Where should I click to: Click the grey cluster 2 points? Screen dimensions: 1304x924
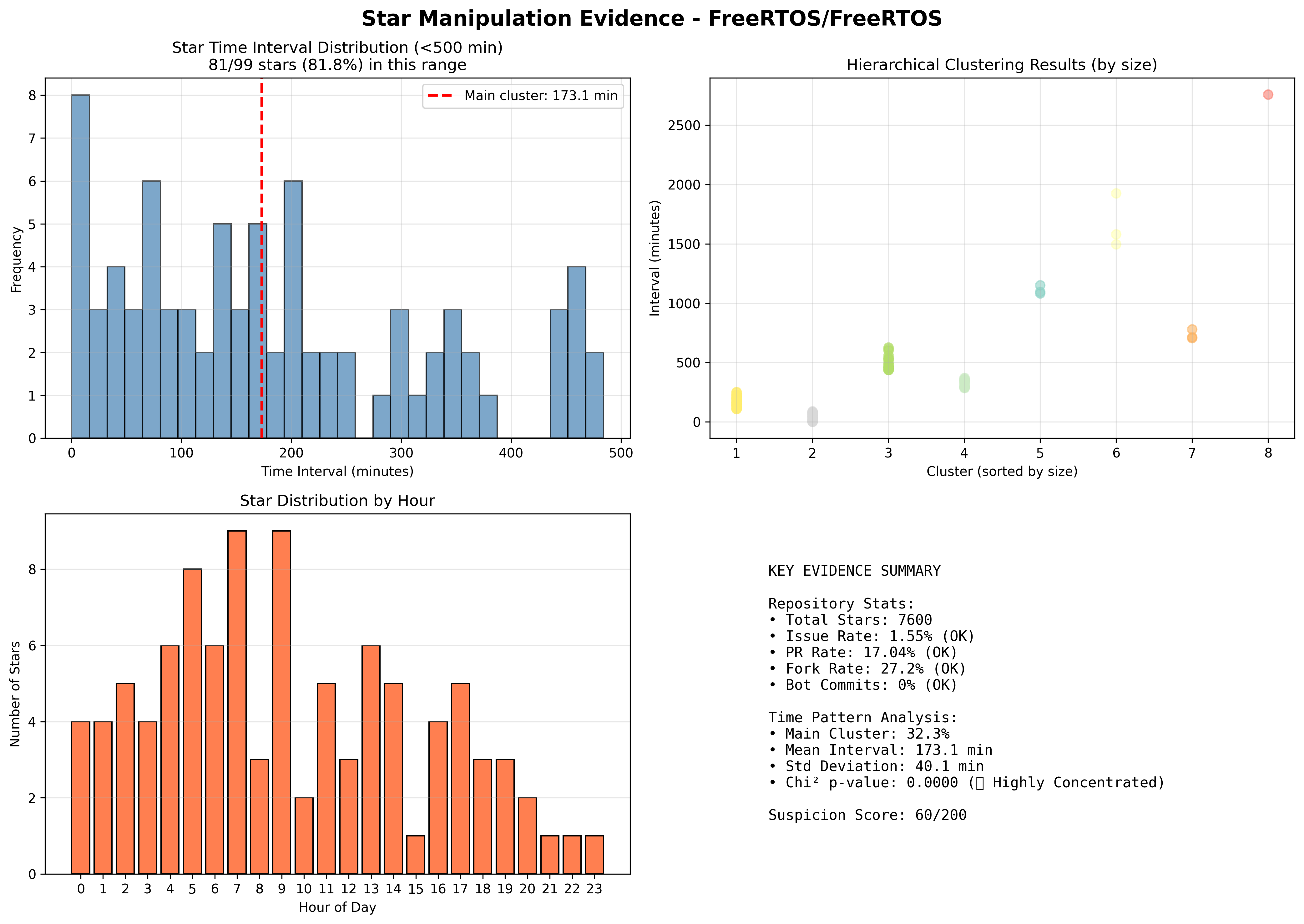(x=812, y=417)
